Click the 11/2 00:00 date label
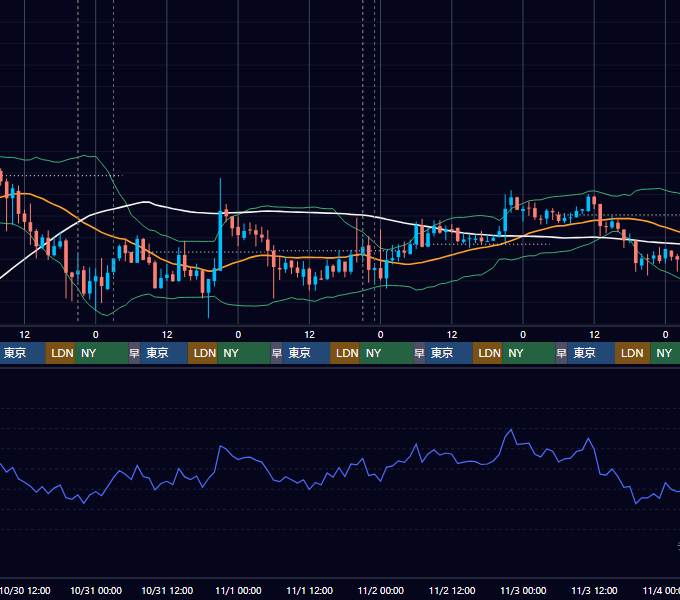The width and height of the screenshot is (680, 600). (x=380, y=590)
